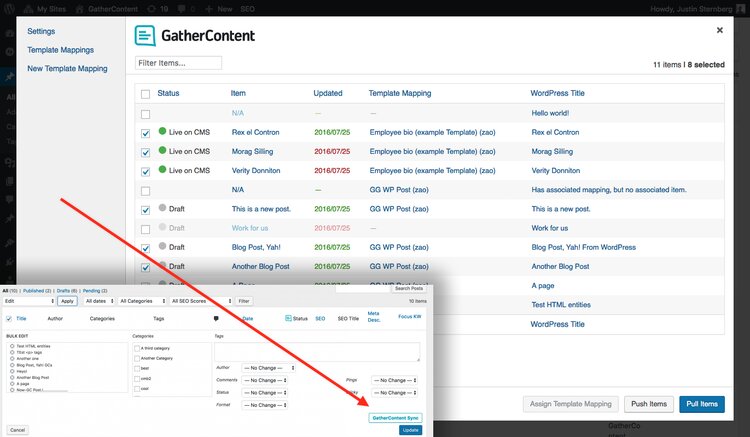Click the green status dot for Rex el Contron

tap(162, 131)
